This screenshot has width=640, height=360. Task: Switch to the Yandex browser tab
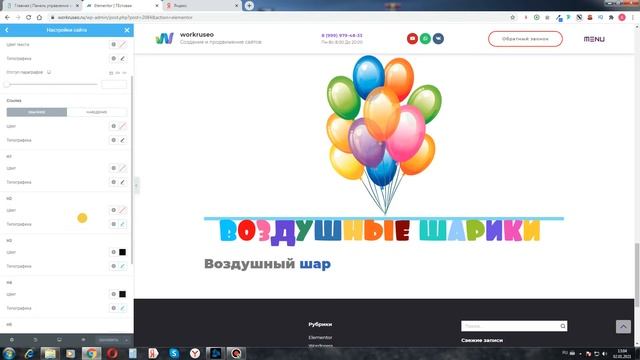click(201, 6)
